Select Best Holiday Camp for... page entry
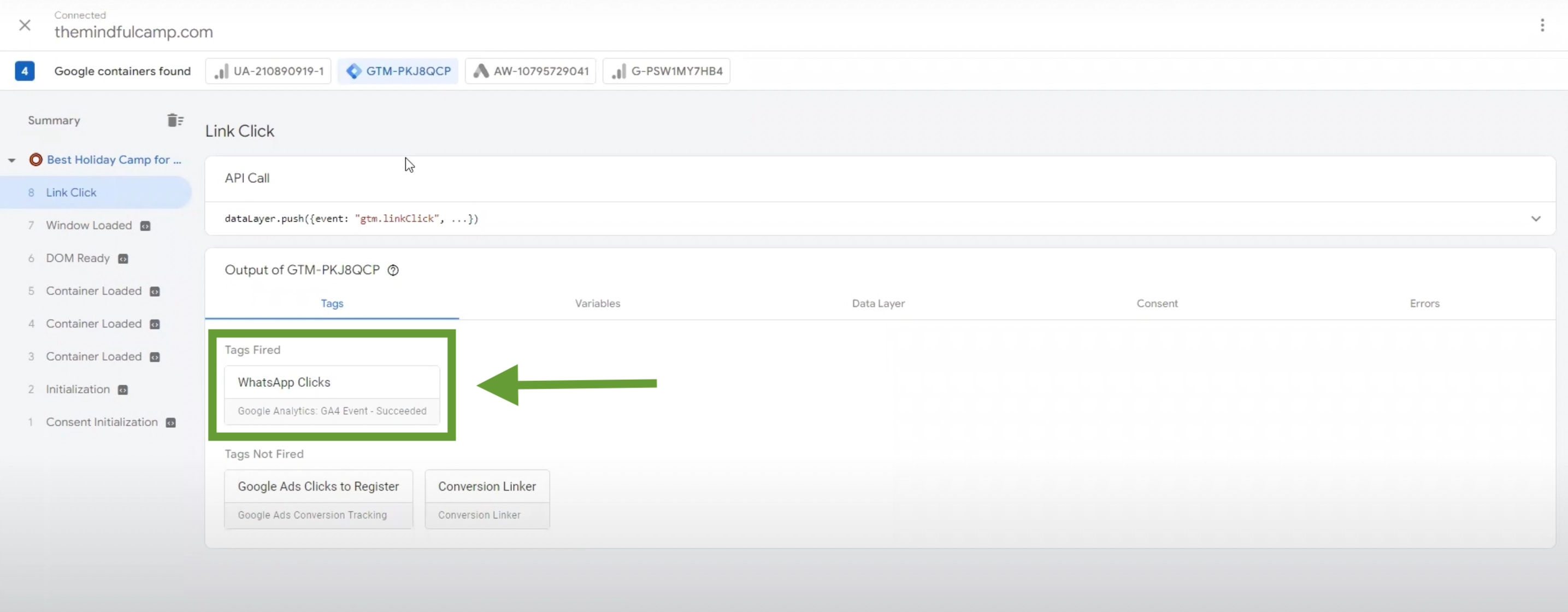The height and width of the screenshot is (612, 1568). pos(114,160)
